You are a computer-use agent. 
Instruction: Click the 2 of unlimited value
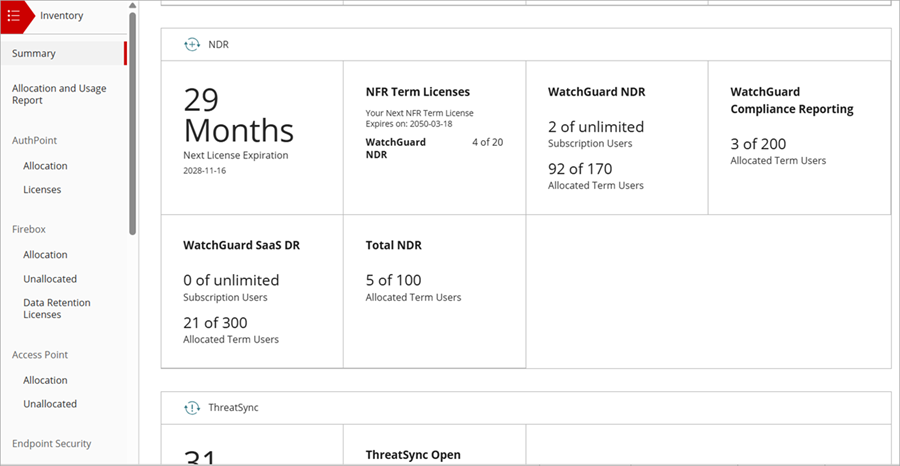(596, 127)
